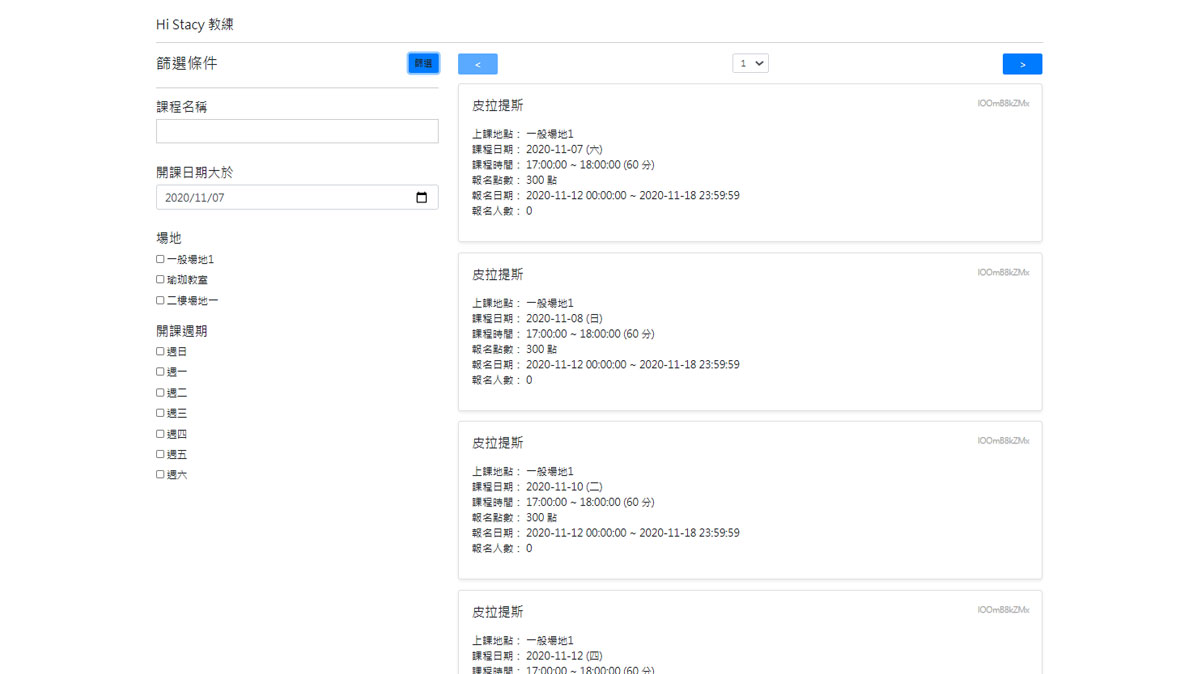1200x674 pixels.
Task: Click the 課程日期 2020-11-10 (二) line
Action: point(537,486)
